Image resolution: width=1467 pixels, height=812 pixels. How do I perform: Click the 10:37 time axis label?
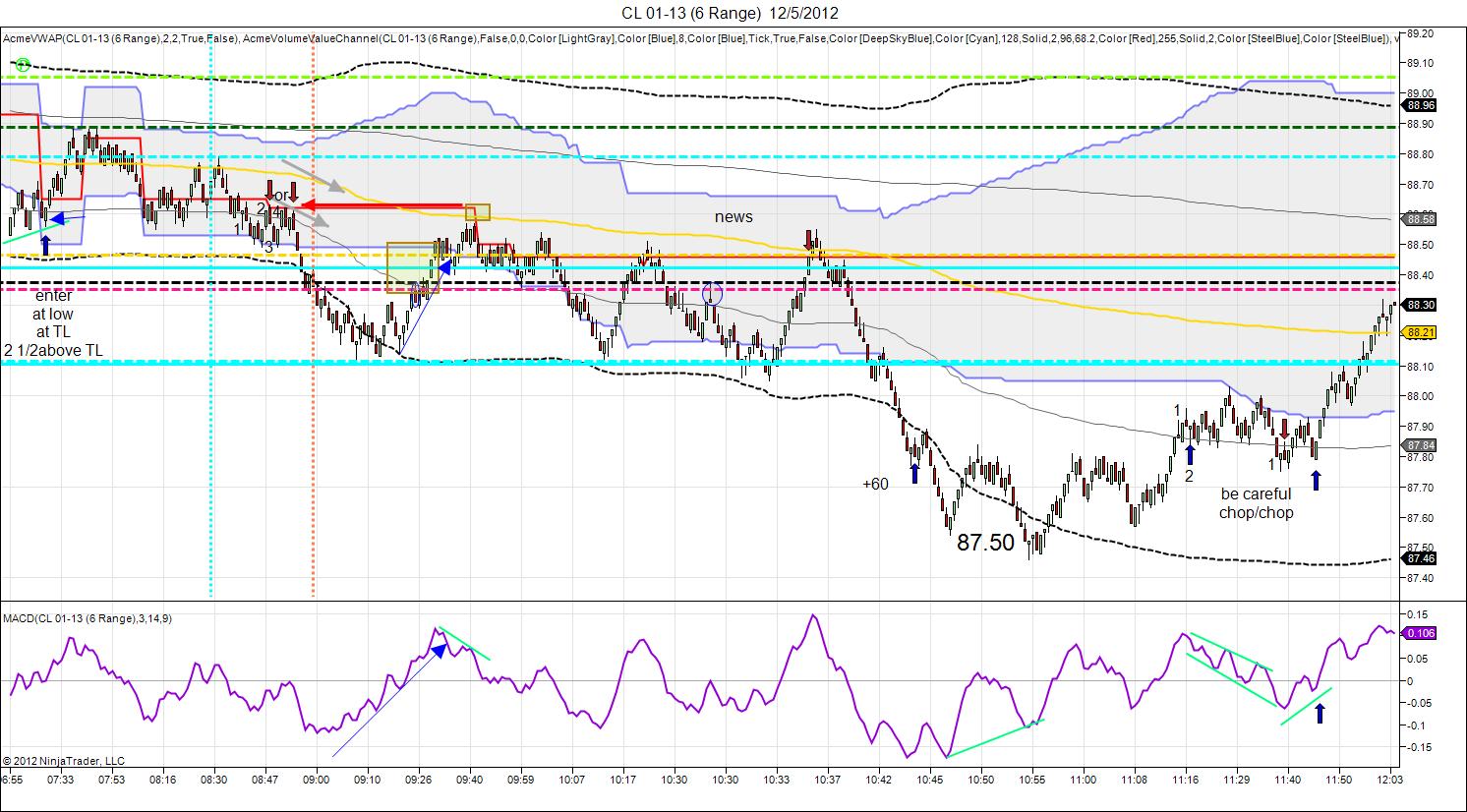pos(827,780)
